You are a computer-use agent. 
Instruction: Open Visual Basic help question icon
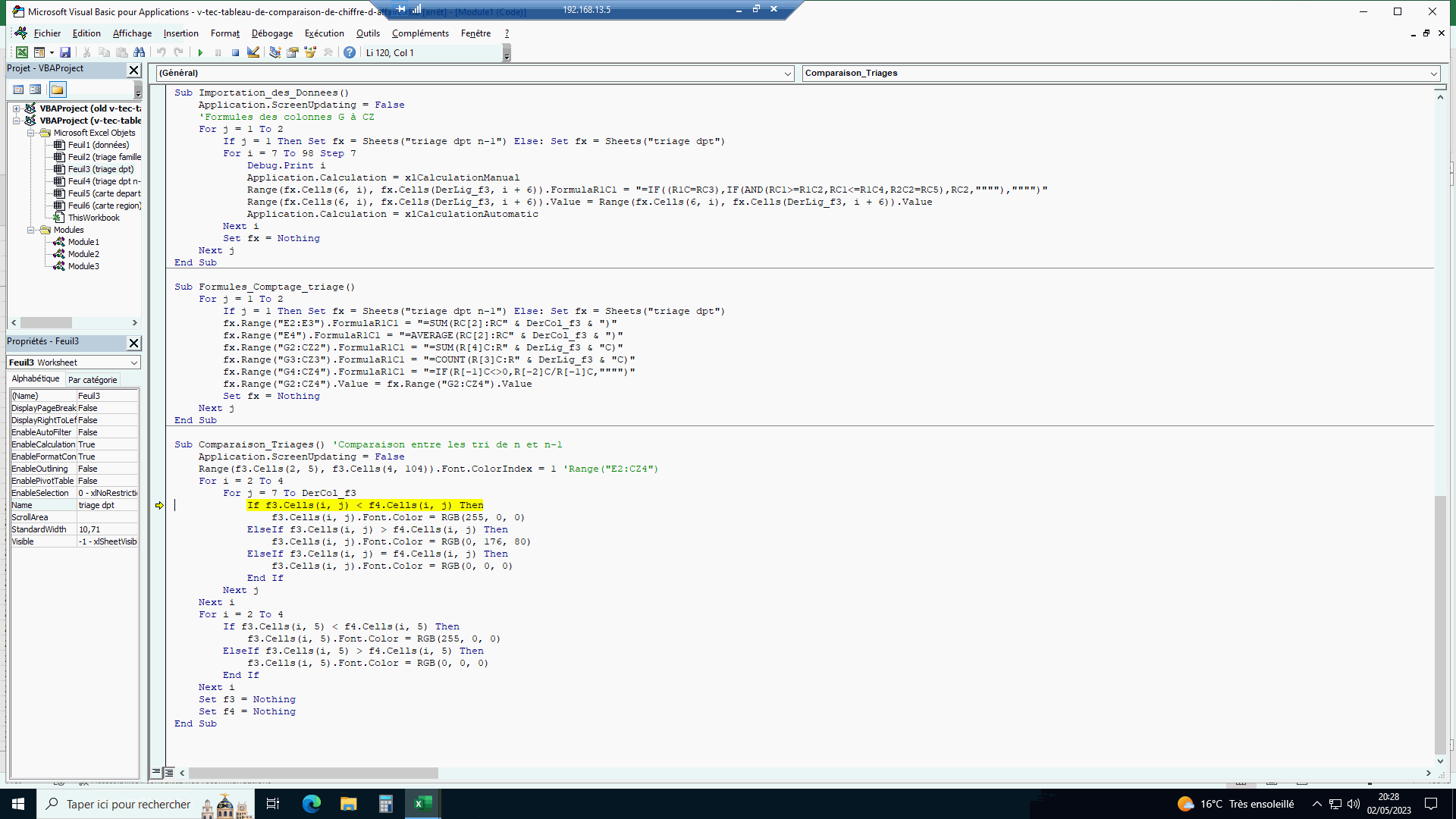pos(349,52)
